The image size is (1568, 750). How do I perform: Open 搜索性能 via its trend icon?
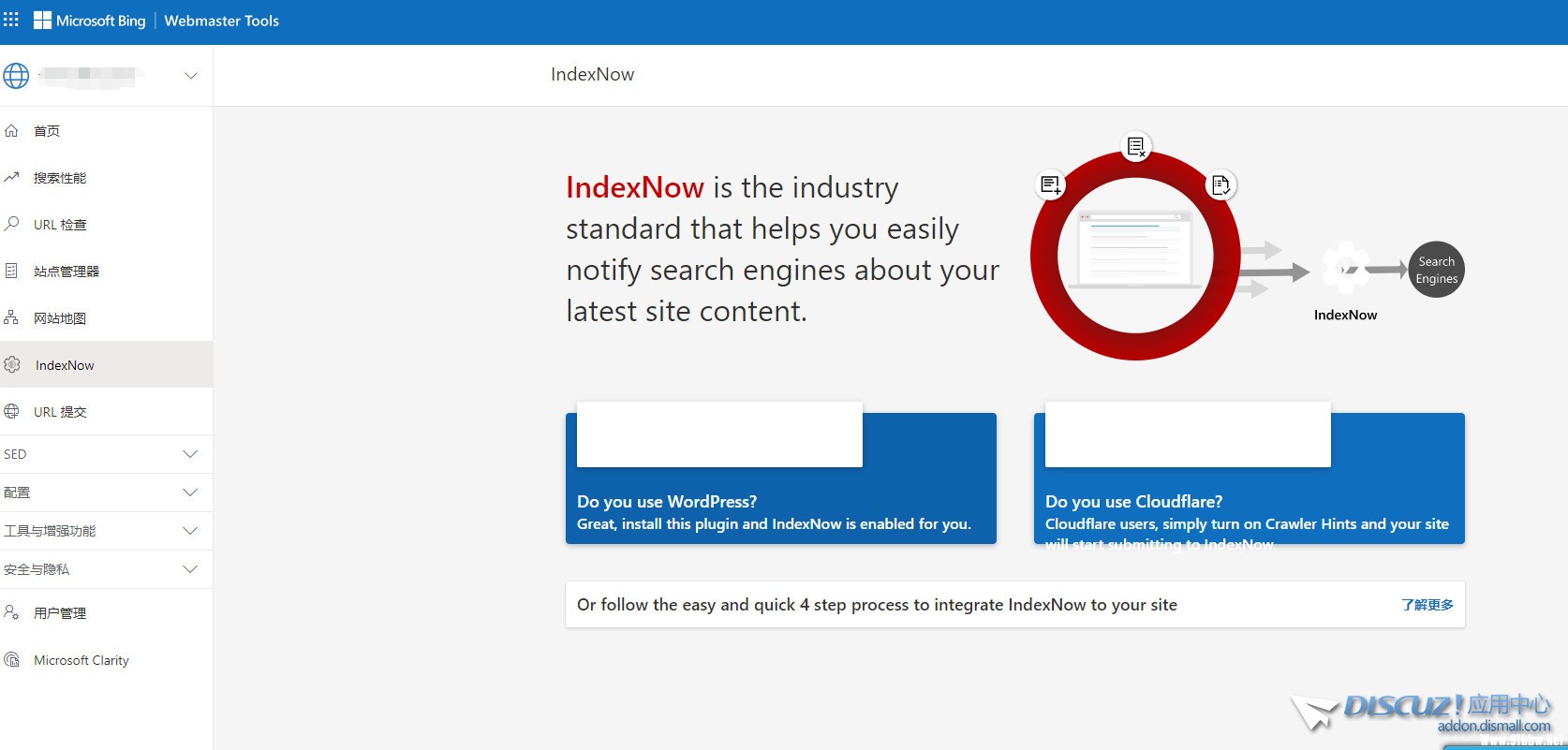tap(11, 177)
